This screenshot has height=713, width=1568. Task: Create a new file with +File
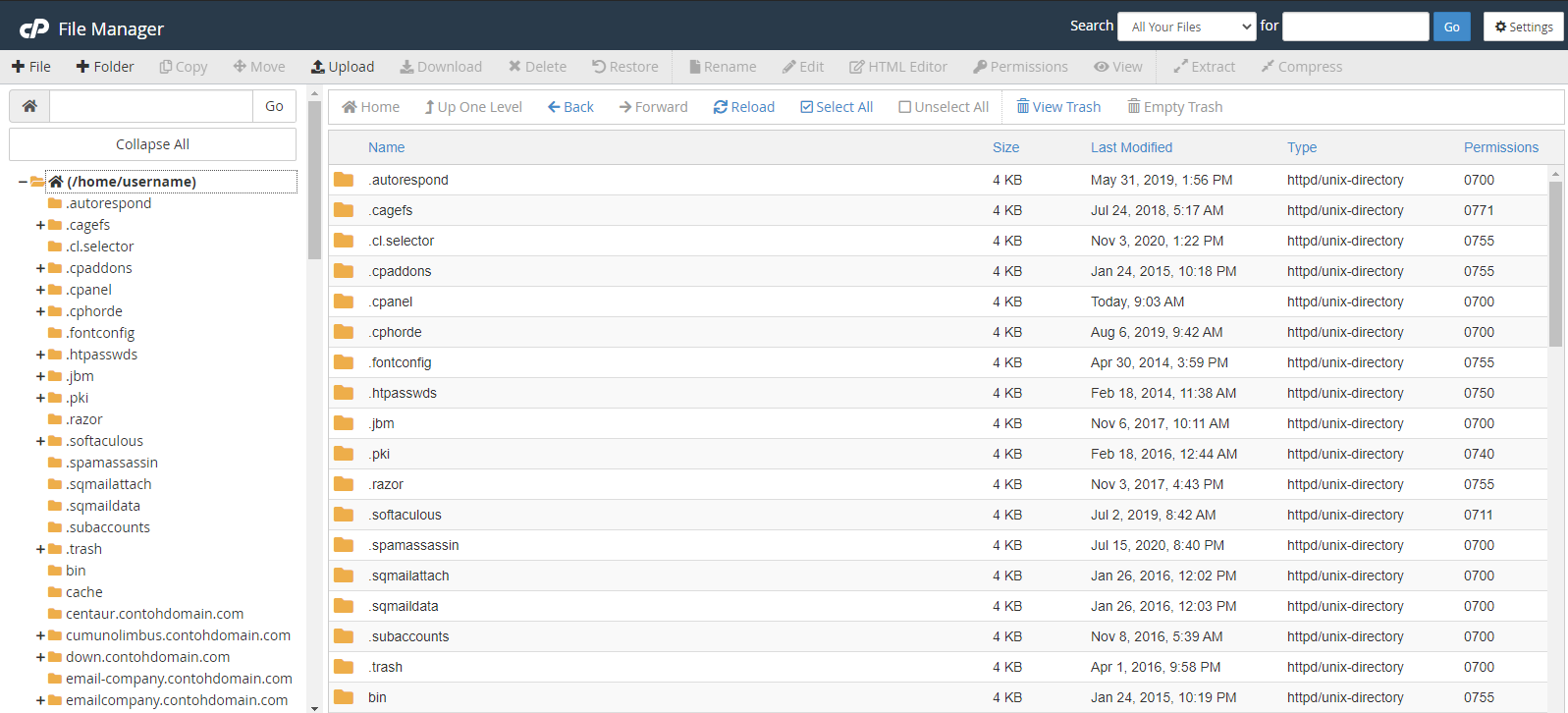coord(31,67)
